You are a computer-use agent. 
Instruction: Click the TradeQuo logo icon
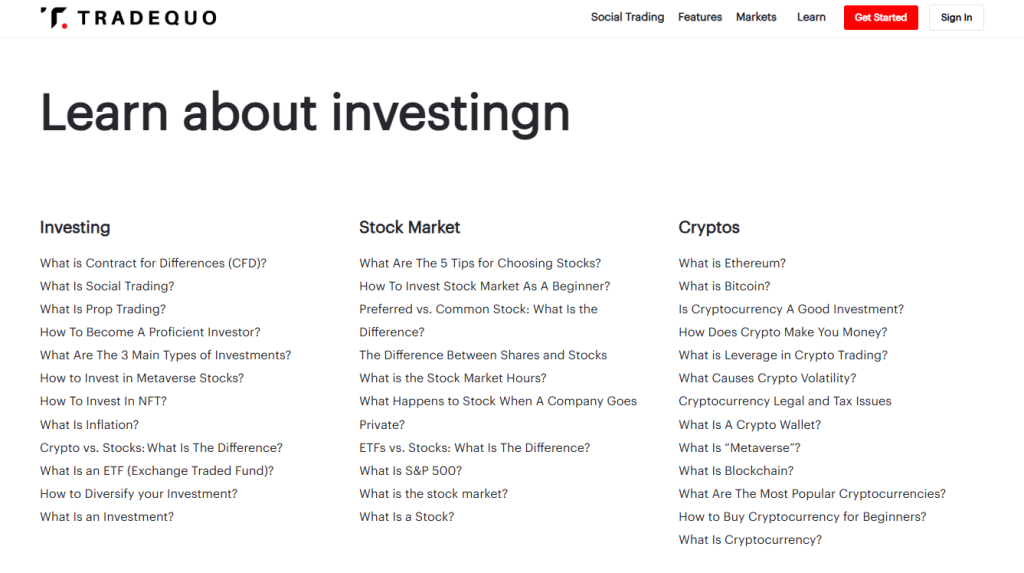pyautogui.click(x=54, y=17)
